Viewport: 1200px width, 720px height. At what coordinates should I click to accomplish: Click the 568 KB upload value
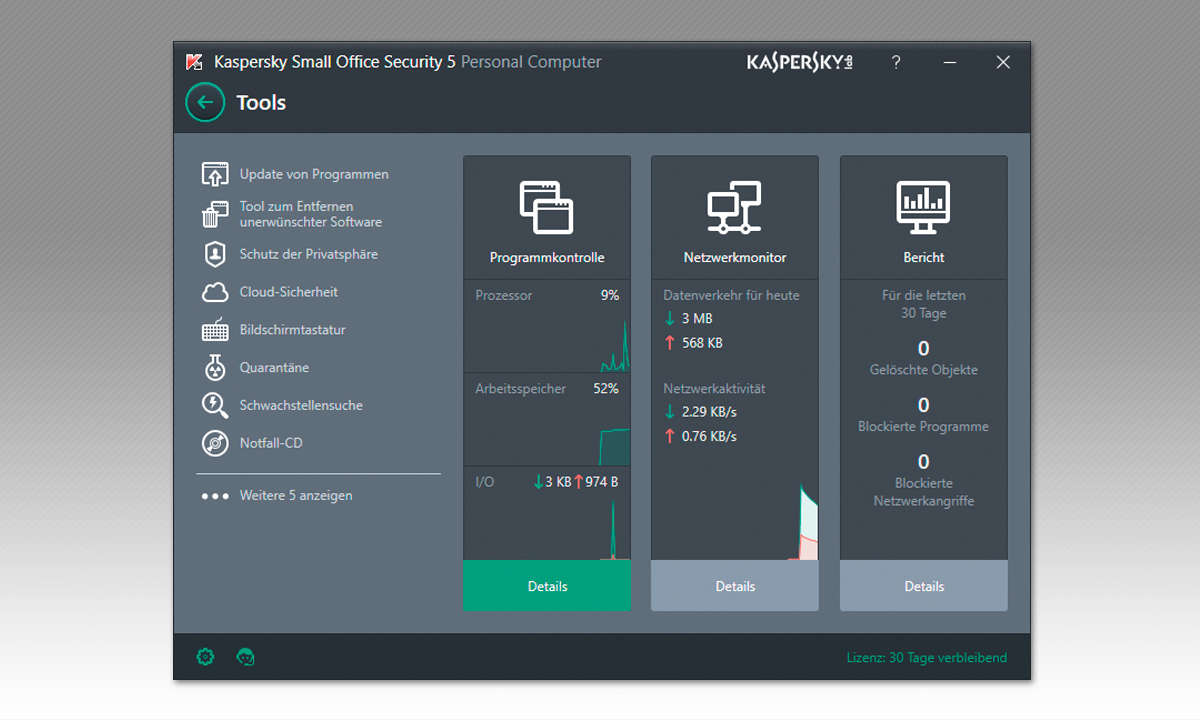[702, 343]
